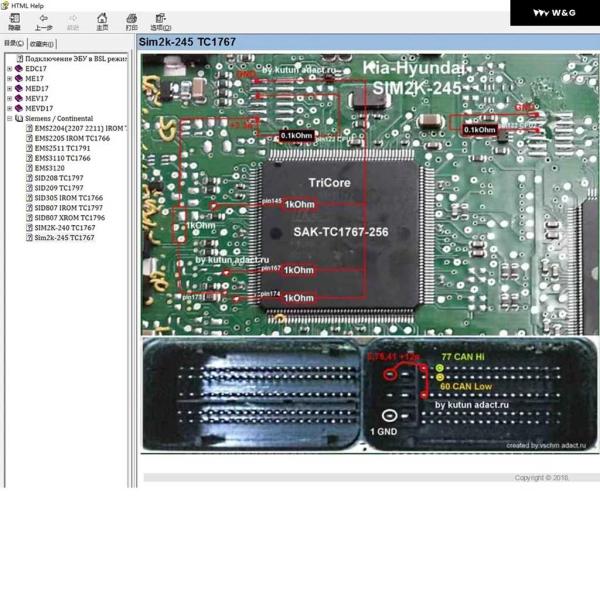The width and height of the screenshot is (600, 600).
Task: Expand the MEV17 tree node
Action: click(10, 98)
